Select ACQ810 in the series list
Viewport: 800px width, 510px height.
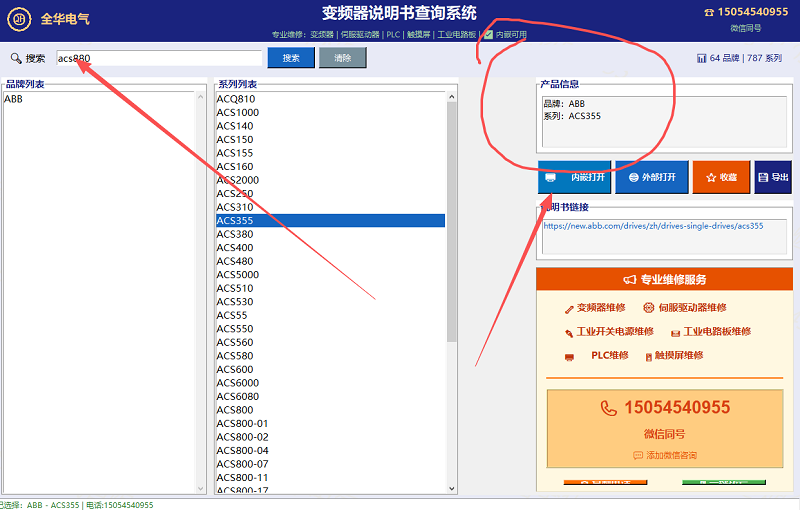236,99
